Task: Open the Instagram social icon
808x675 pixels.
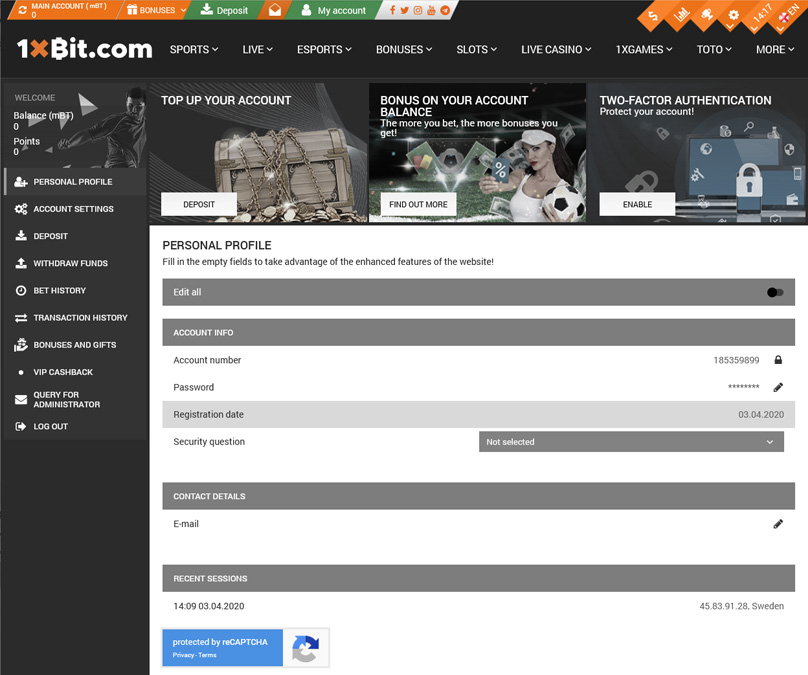Action: point(418,10)
